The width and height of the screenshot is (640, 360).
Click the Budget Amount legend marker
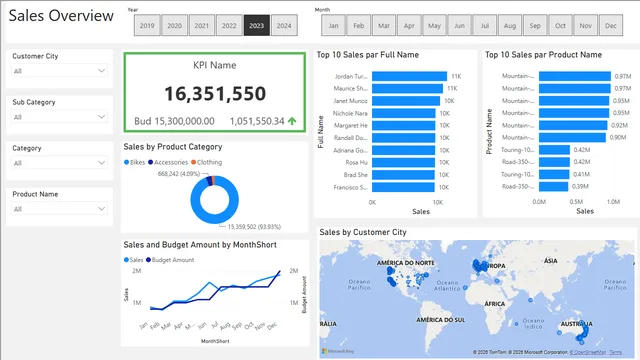click(149, 260)
